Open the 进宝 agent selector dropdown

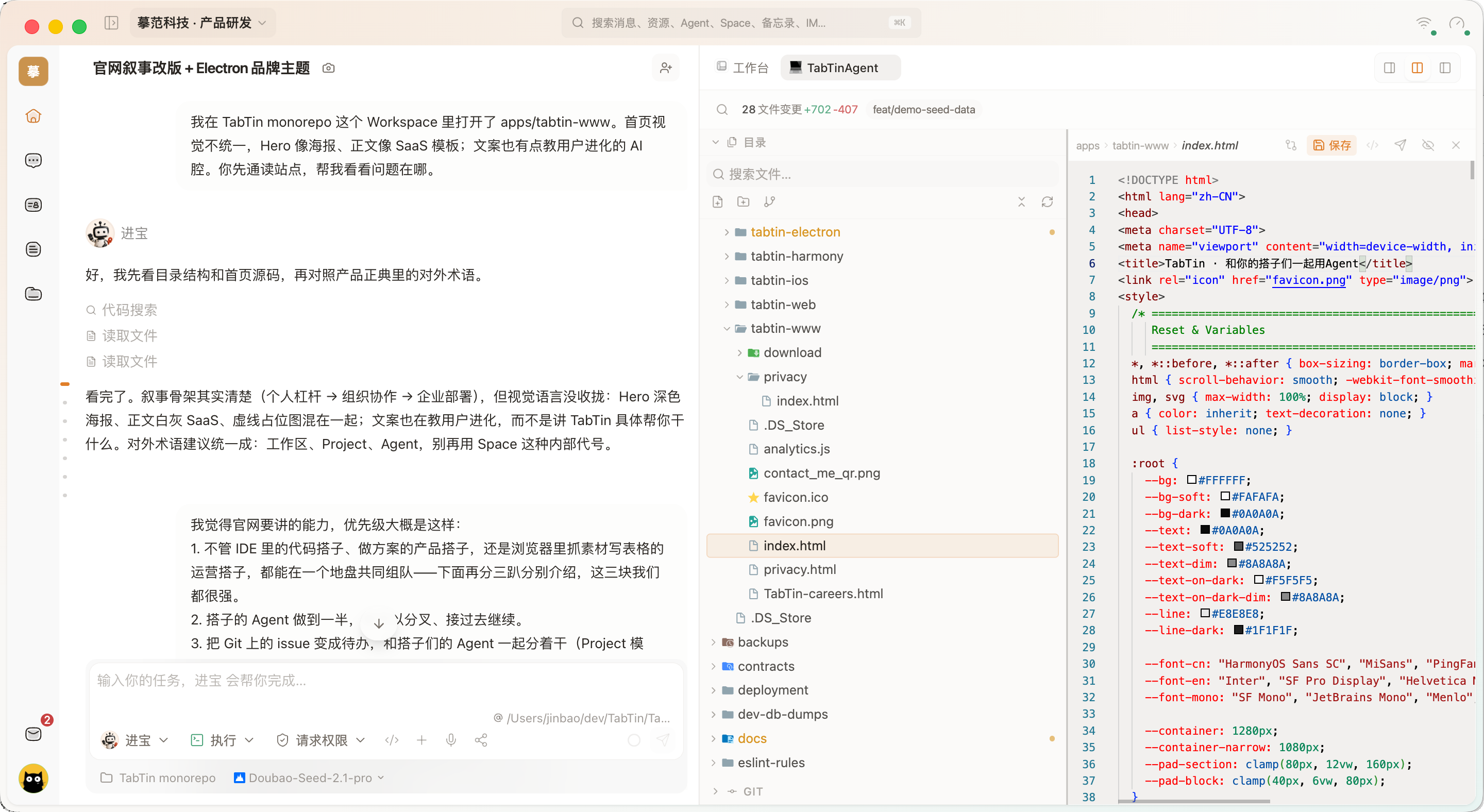[135, 740]
